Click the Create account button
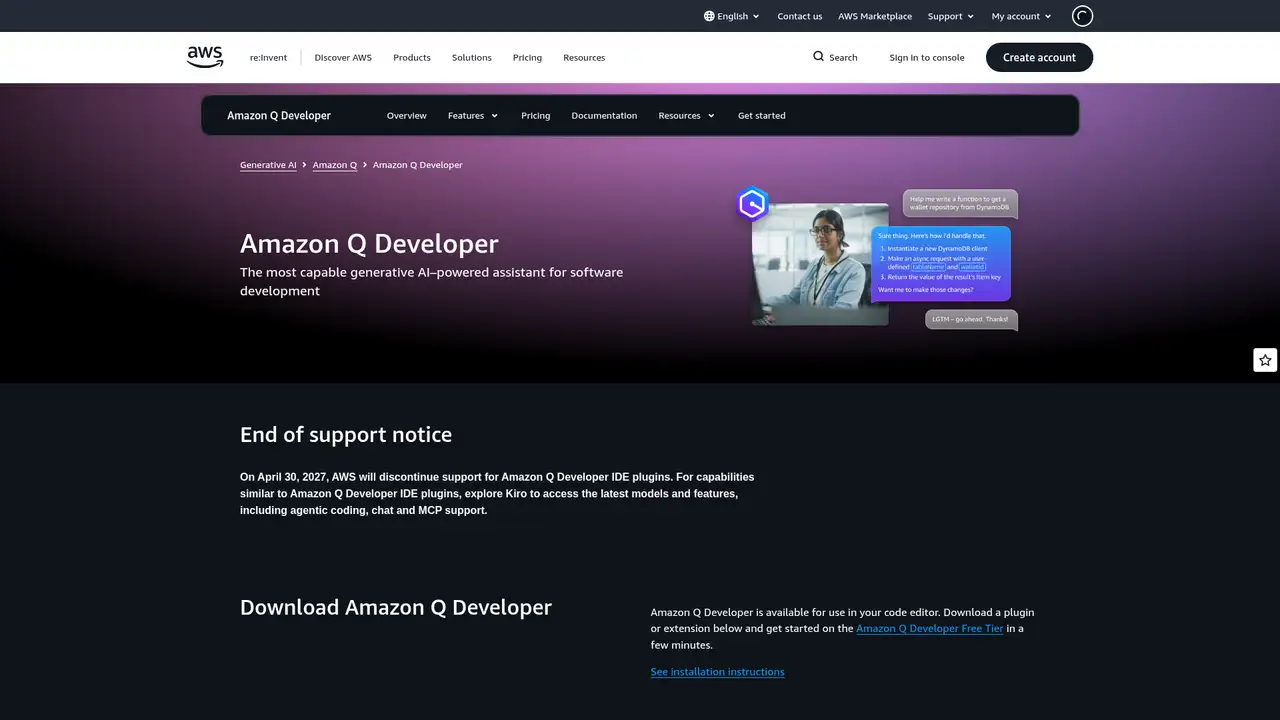 pyautogui.click(x=1039, y=57)
